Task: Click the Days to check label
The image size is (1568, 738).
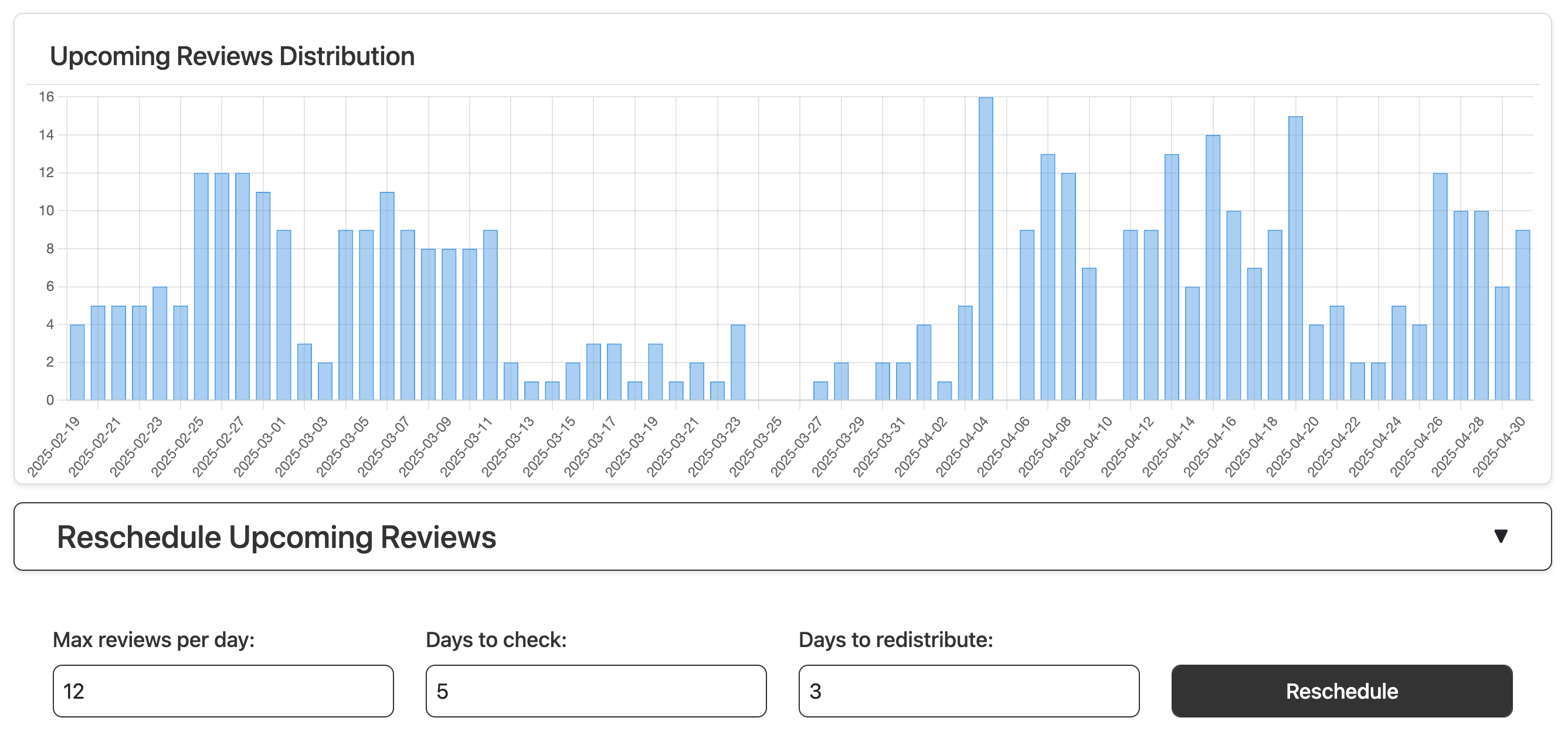Action: pyautogui.click(x=496, y=640)
